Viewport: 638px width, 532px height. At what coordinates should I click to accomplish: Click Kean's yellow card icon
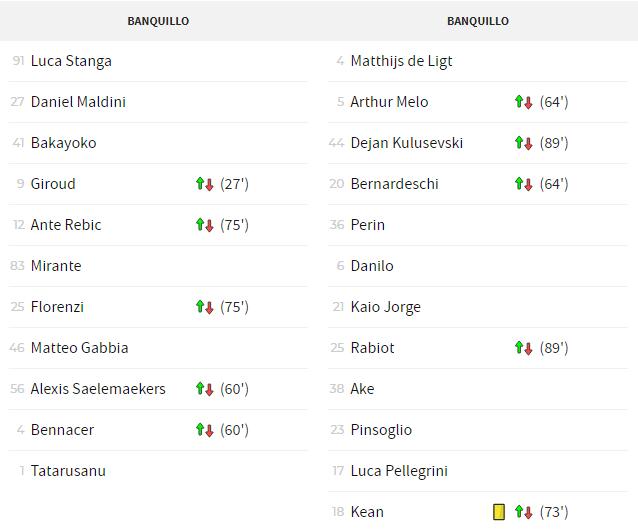point(499,512)
